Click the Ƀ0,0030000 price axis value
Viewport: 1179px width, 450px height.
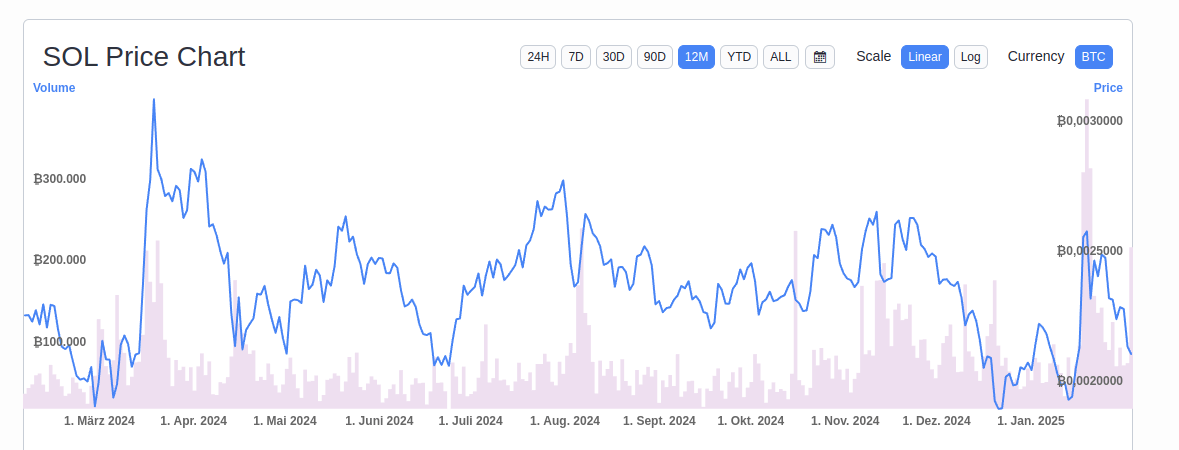click(1090, 120)
